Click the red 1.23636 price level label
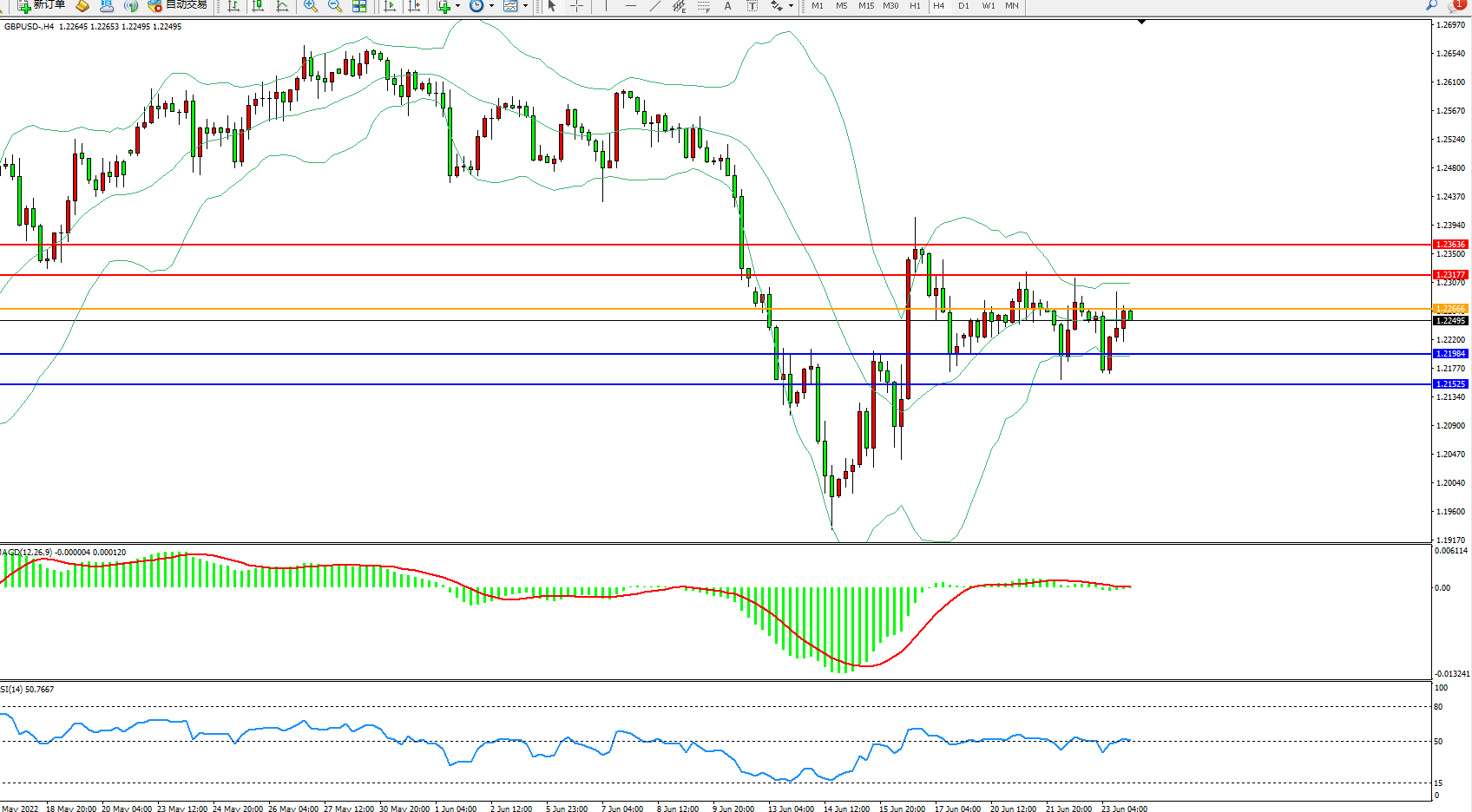 tap(1450, 245)
